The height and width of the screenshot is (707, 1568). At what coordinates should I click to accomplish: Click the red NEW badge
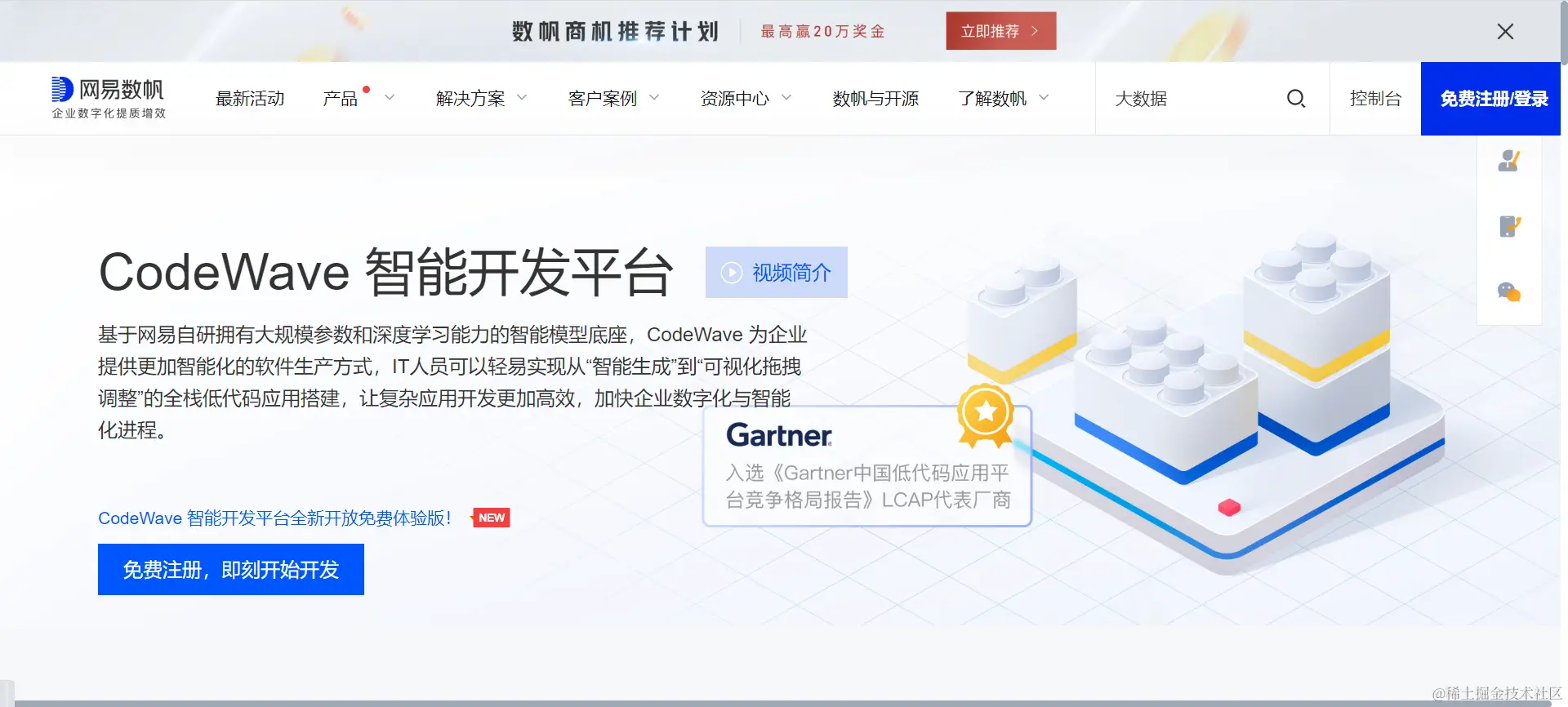(491, 518)
